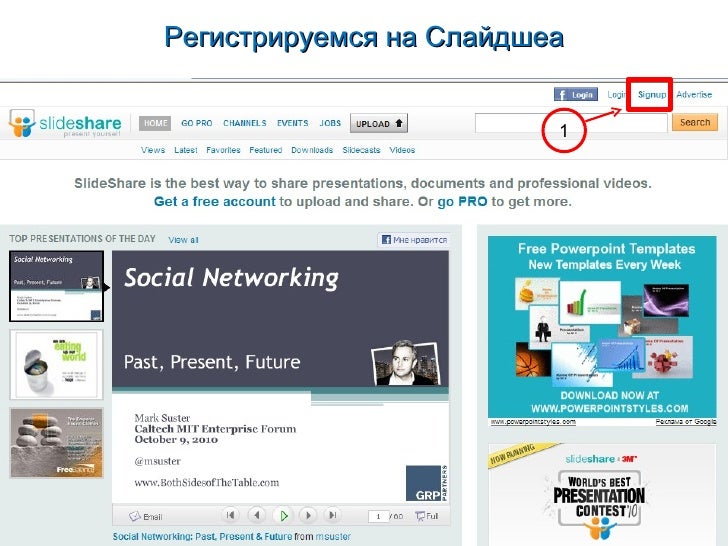Image resolution: width=728 pixels, height=546 pixels.
Task: Click the 'Реклама от Google' link
Action: click(686, 422)
